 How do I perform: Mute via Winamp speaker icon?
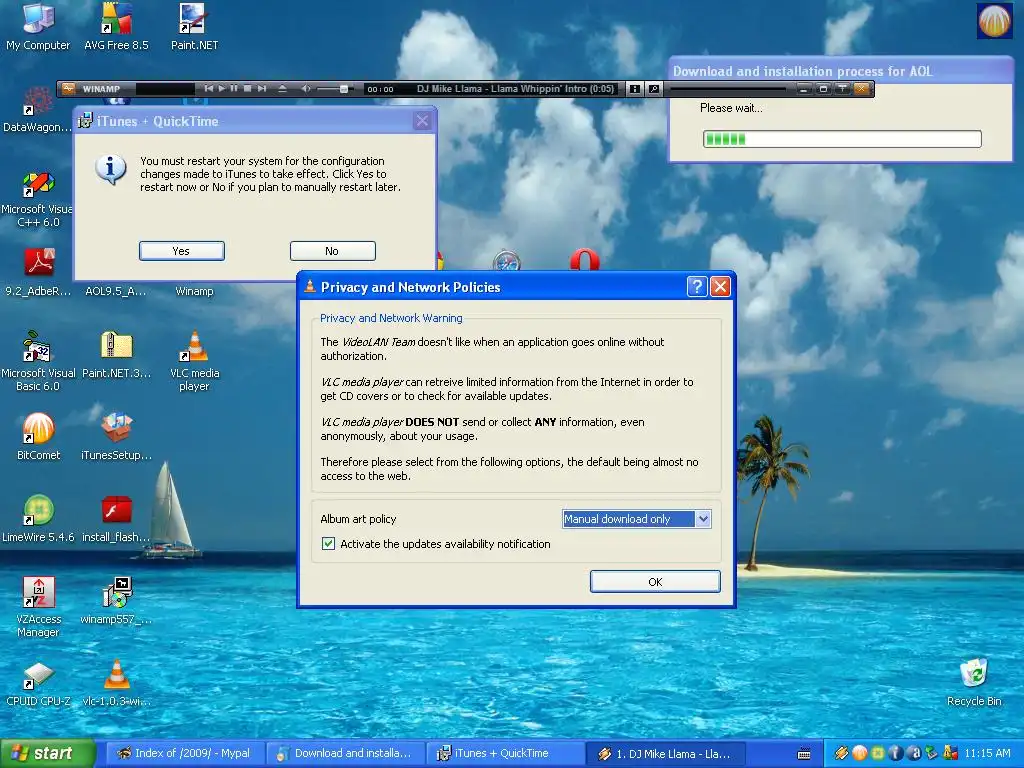pos(306,89)
